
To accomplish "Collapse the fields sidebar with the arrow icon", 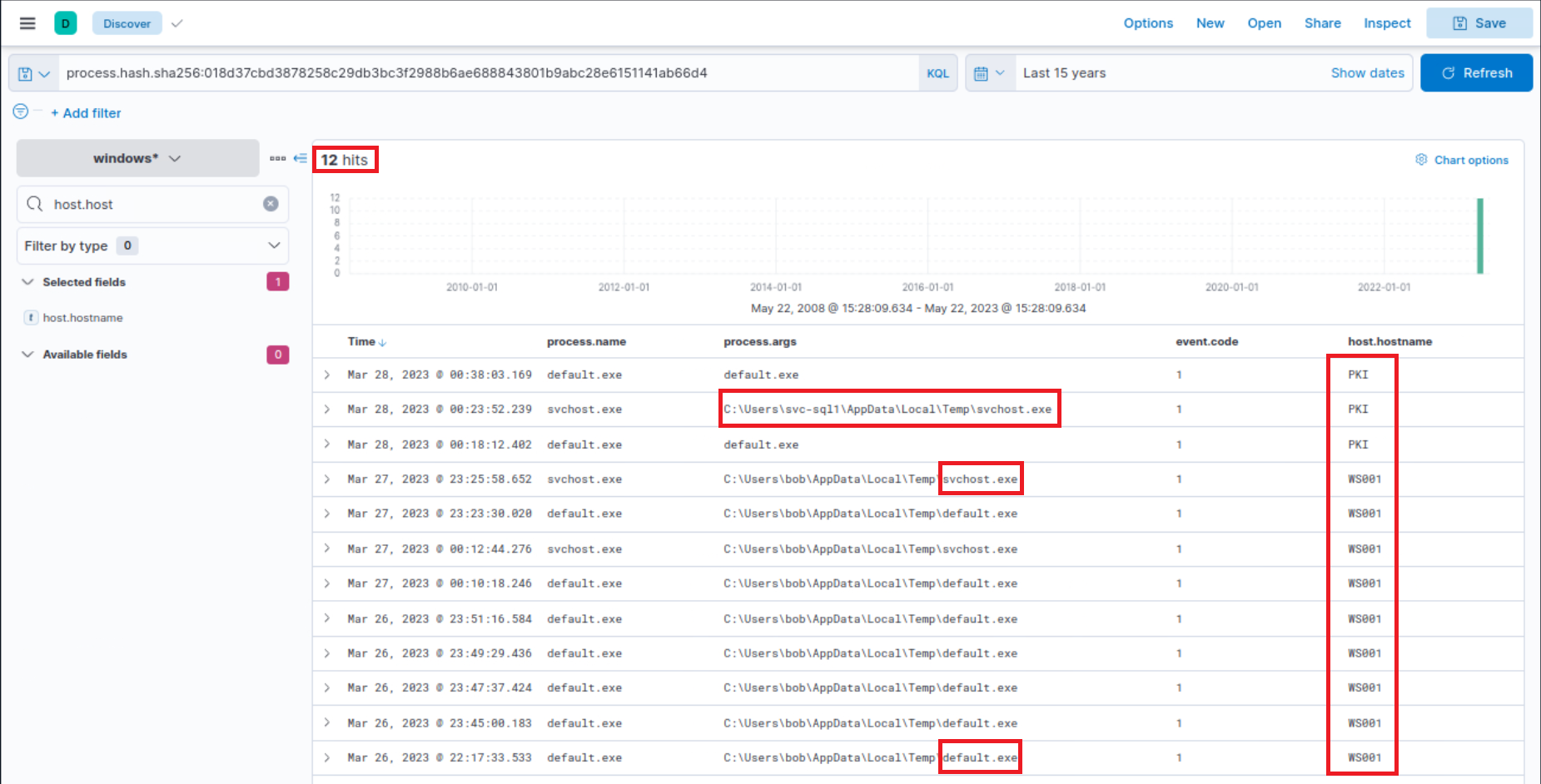I will tap(300, 157).
